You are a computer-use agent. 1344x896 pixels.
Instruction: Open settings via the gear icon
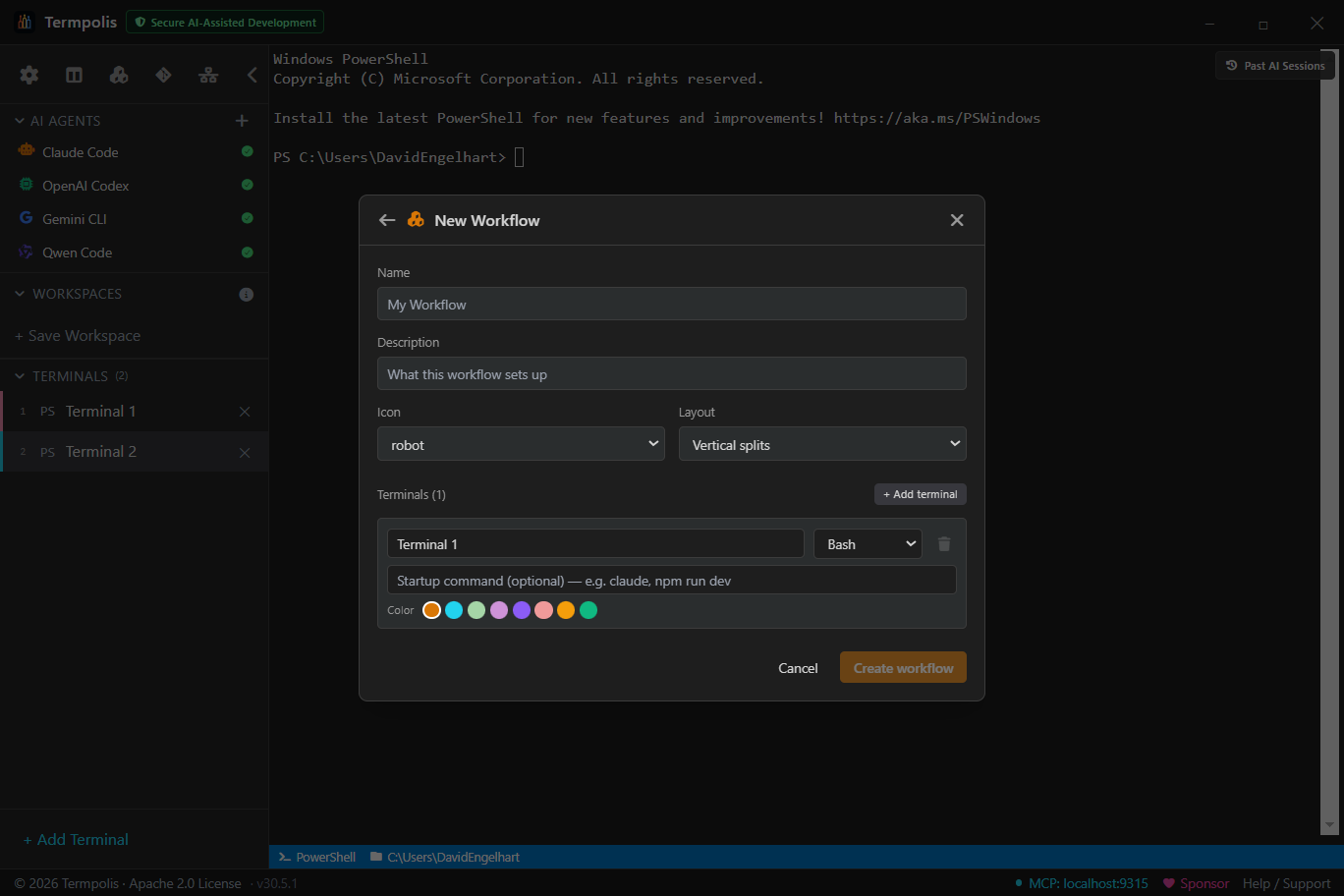coord(29,75)
